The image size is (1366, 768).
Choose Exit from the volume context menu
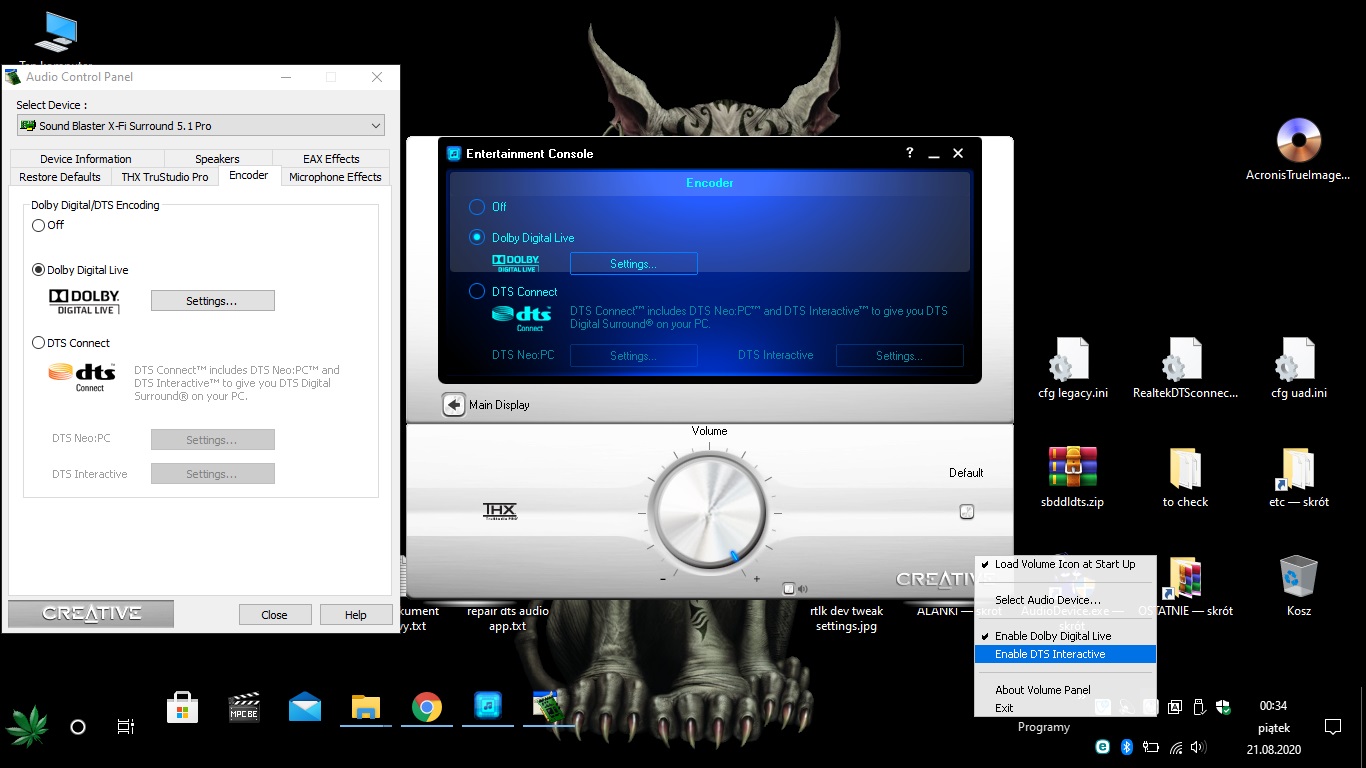point(1065,708)
